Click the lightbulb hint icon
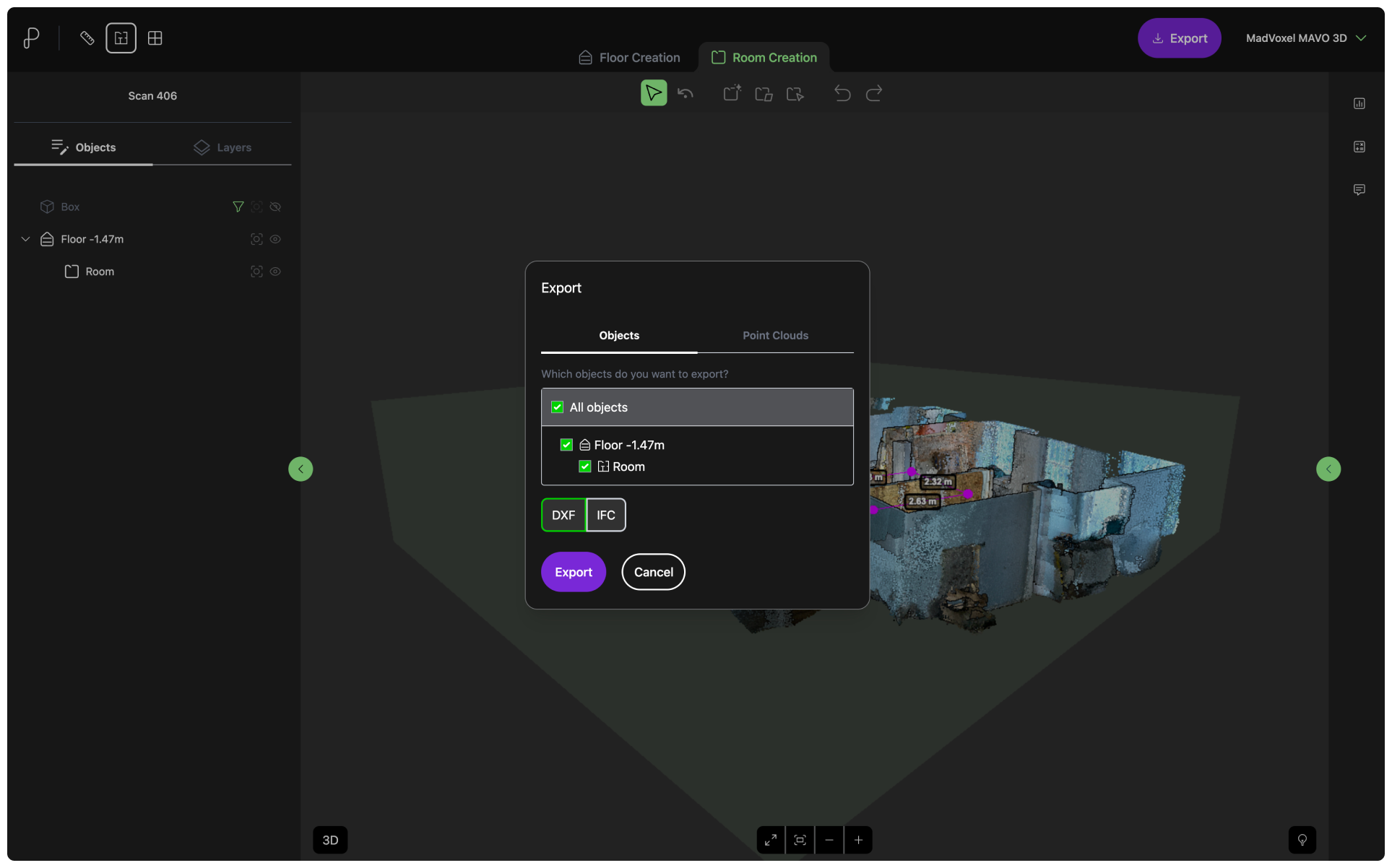This screenshot has height=868, width=1392. coord(1302,840)
